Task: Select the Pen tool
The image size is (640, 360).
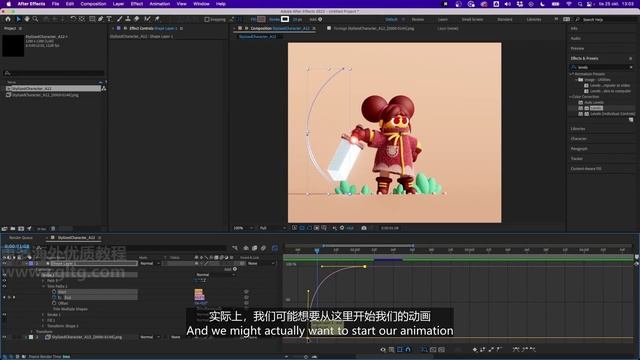Action: [x=101, y=19]
